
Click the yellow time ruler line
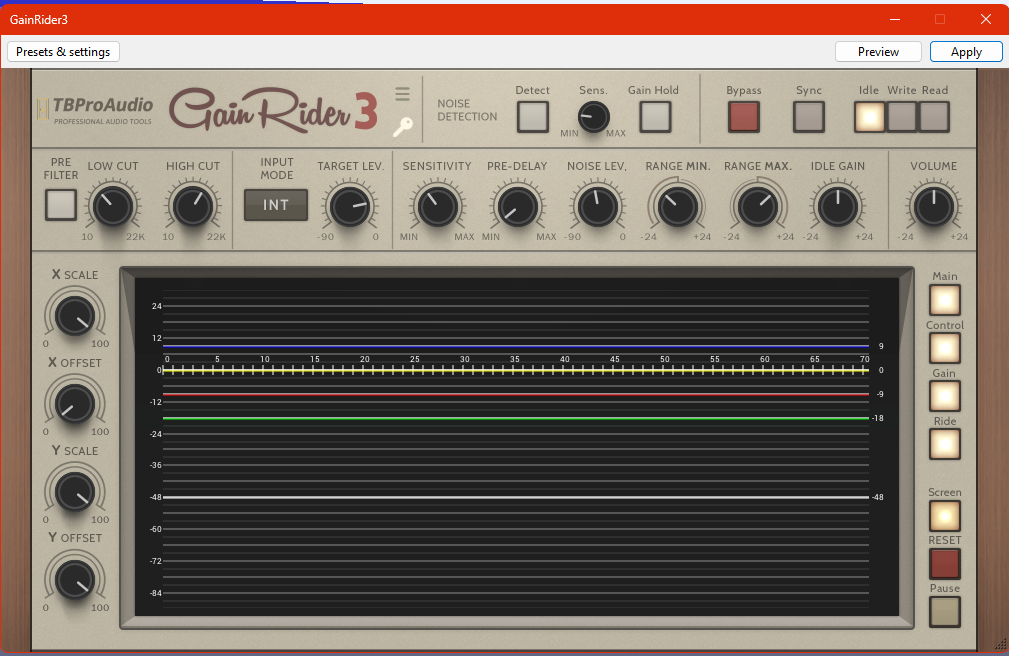click(515, 370)
